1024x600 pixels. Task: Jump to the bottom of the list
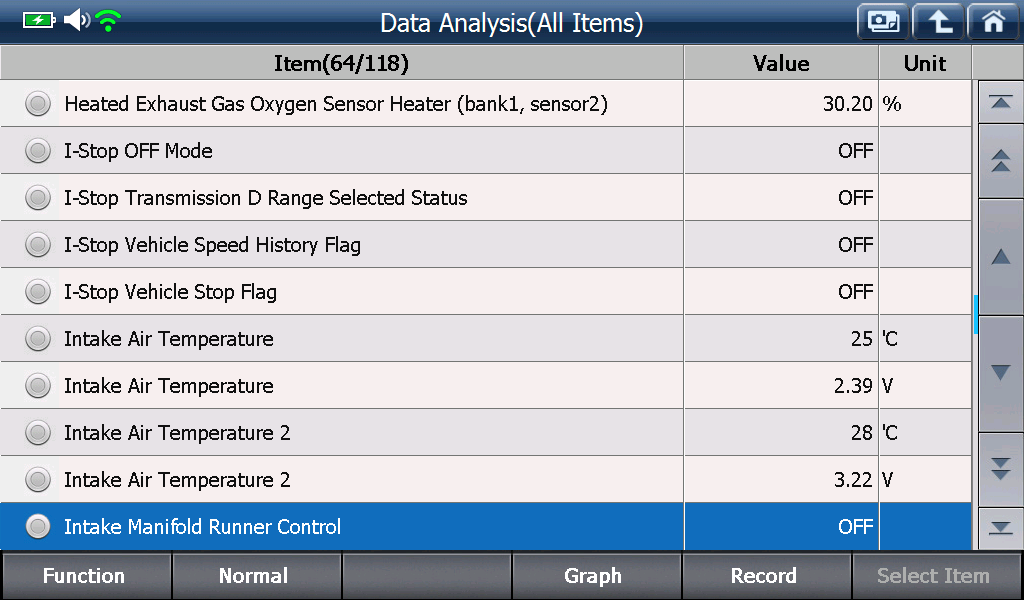tap(1000, 528)
